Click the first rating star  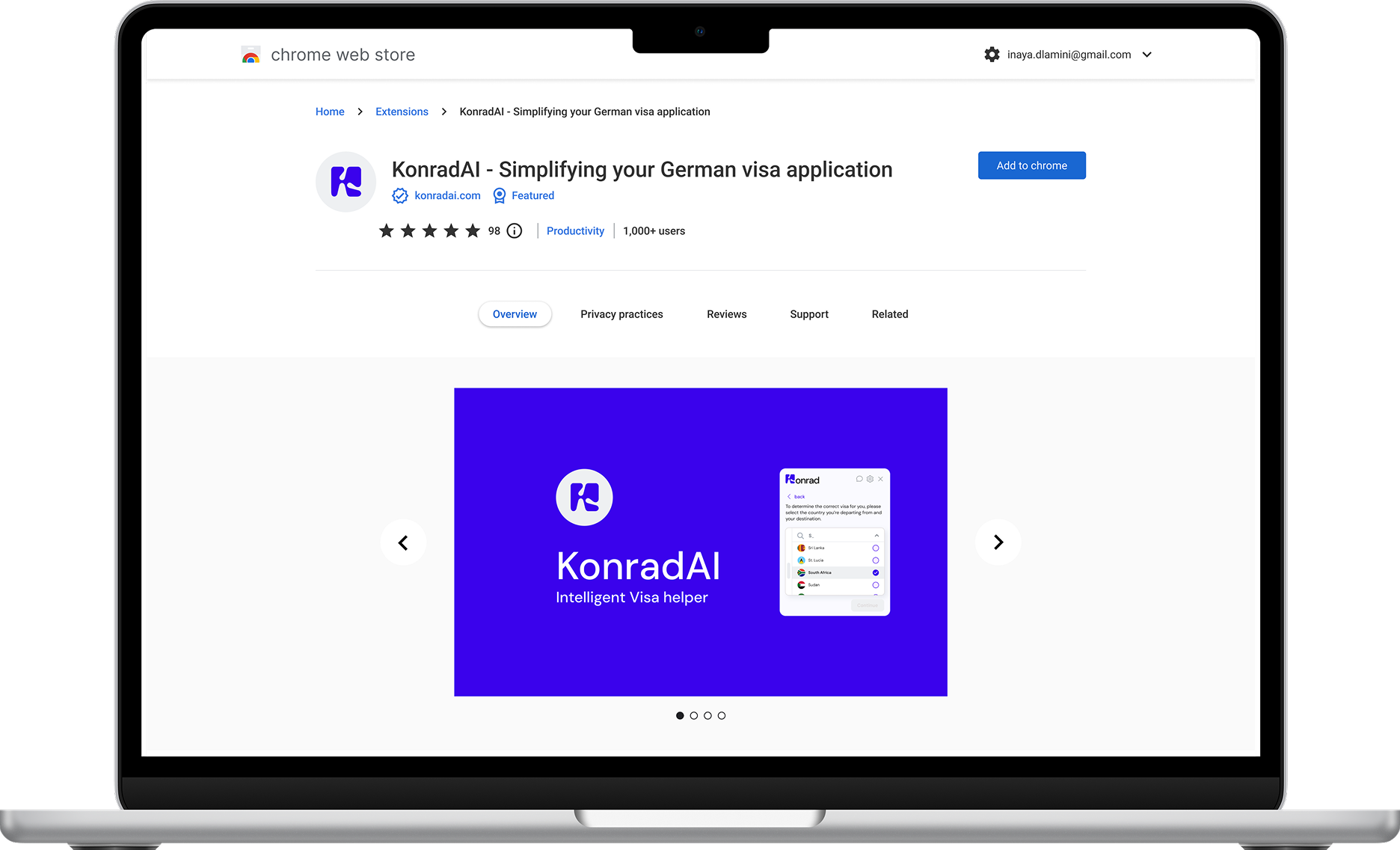(x=386, y=230)
